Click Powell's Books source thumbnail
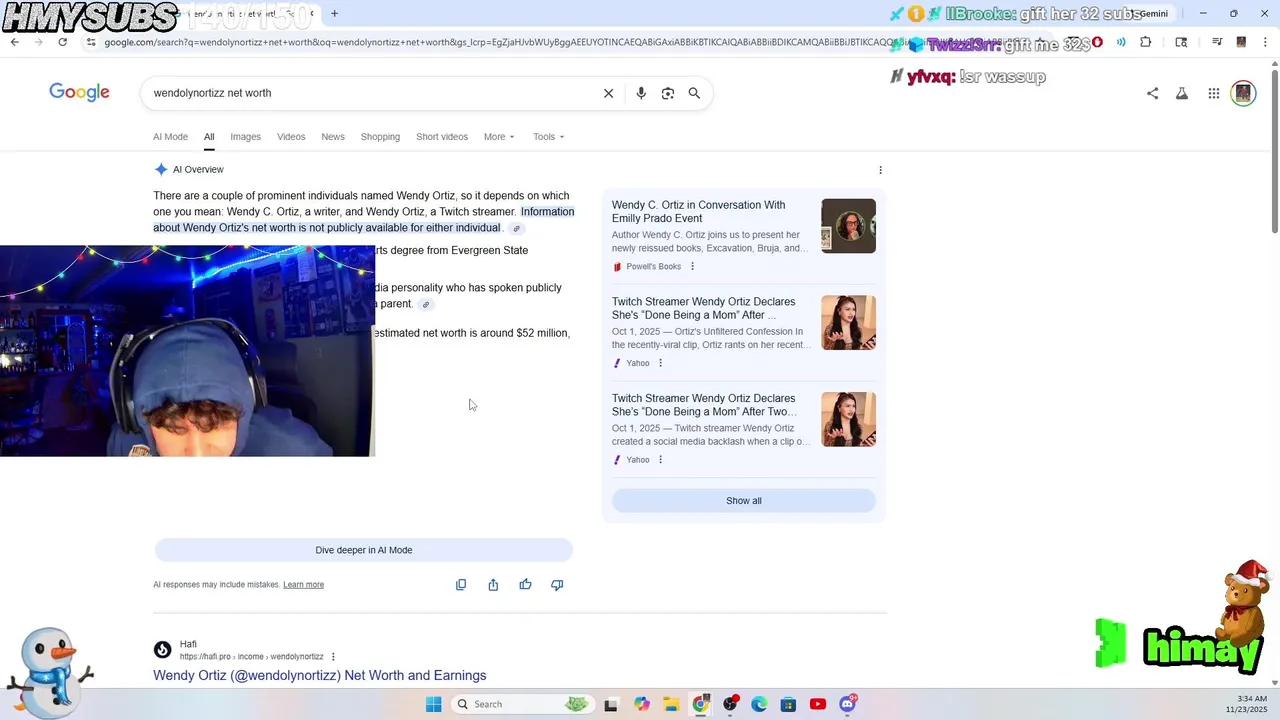 click(848, 226)
